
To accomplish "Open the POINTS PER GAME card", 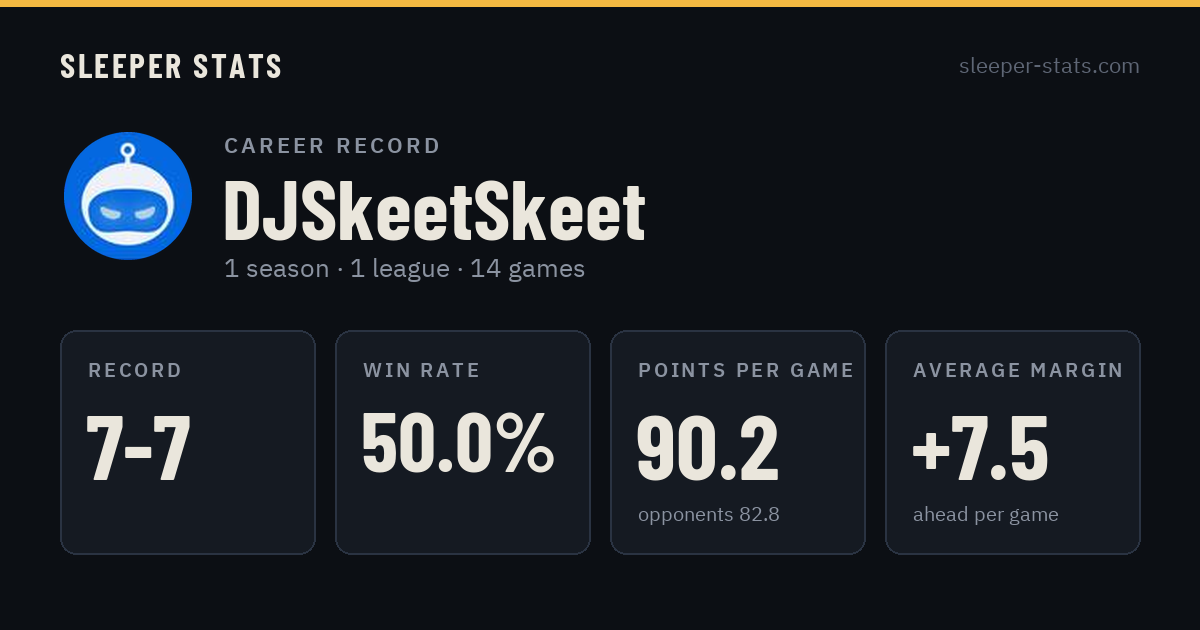I will tap(738, 442).
